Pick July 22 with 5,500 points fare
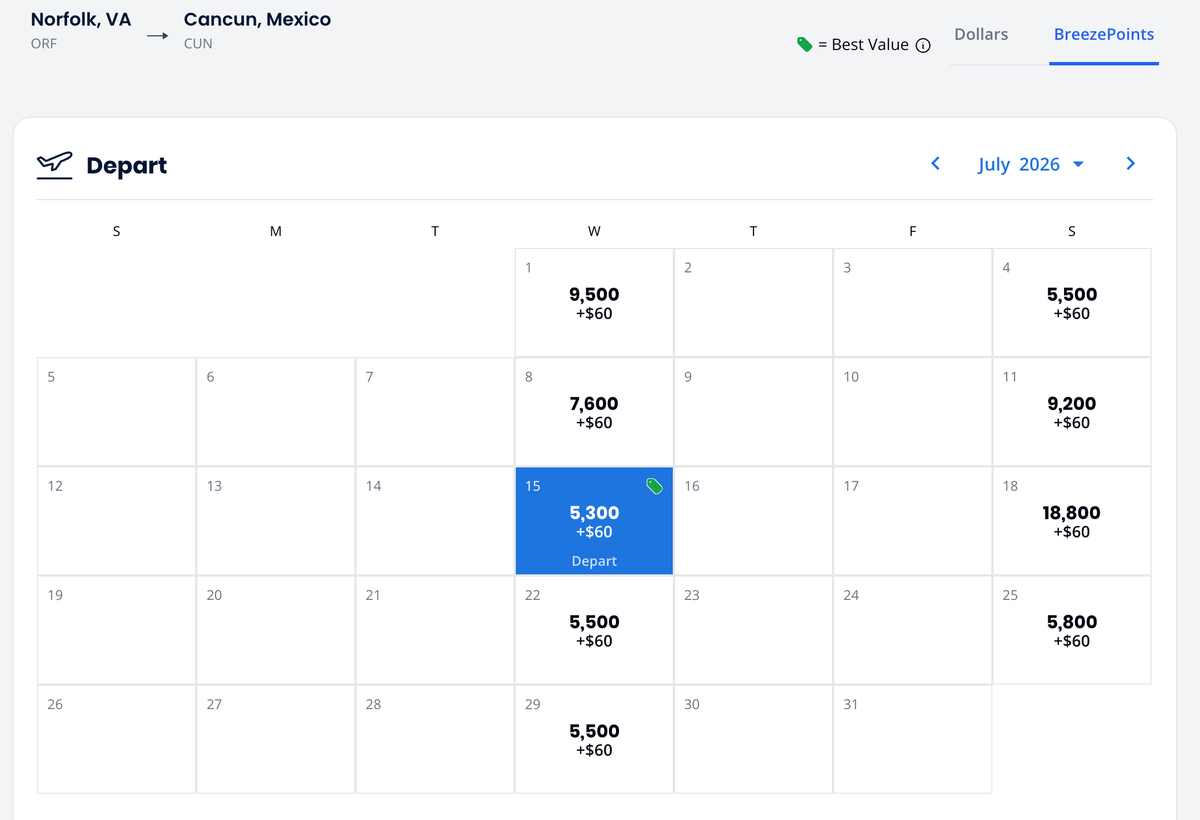The height and width of the screenshot is (820, 1200). coord(593,628)
